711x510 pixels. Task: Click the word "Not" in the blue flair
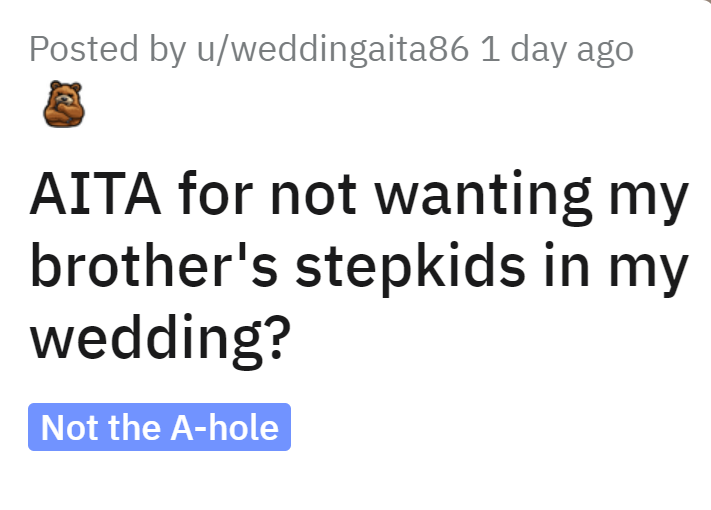[69, 427]
